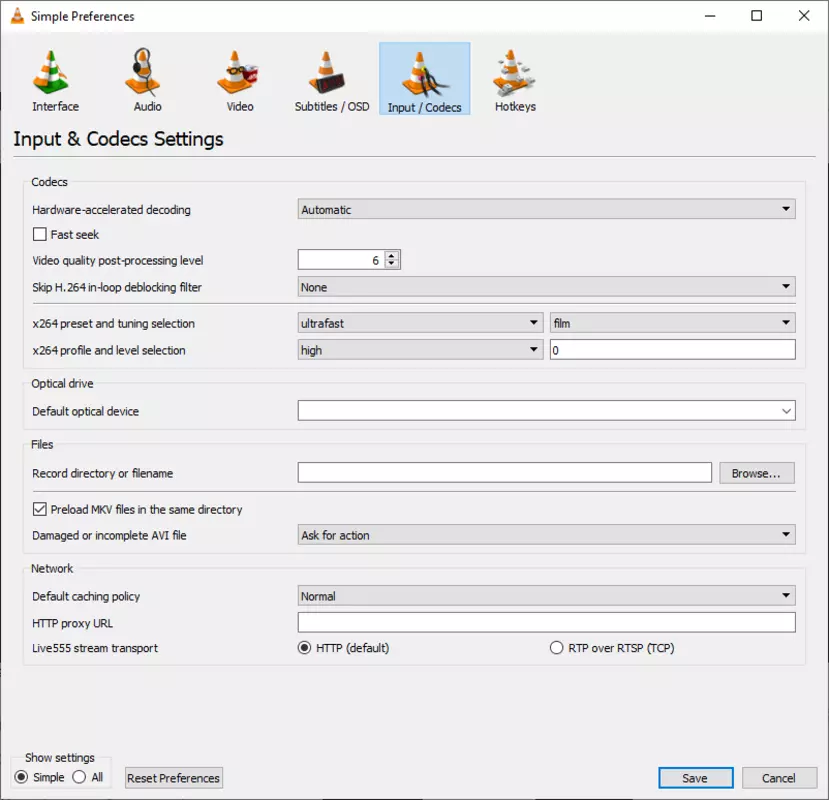Increase video quality post-processing level
The height and width of the screenshot is (800, 829).
point(391,255)
